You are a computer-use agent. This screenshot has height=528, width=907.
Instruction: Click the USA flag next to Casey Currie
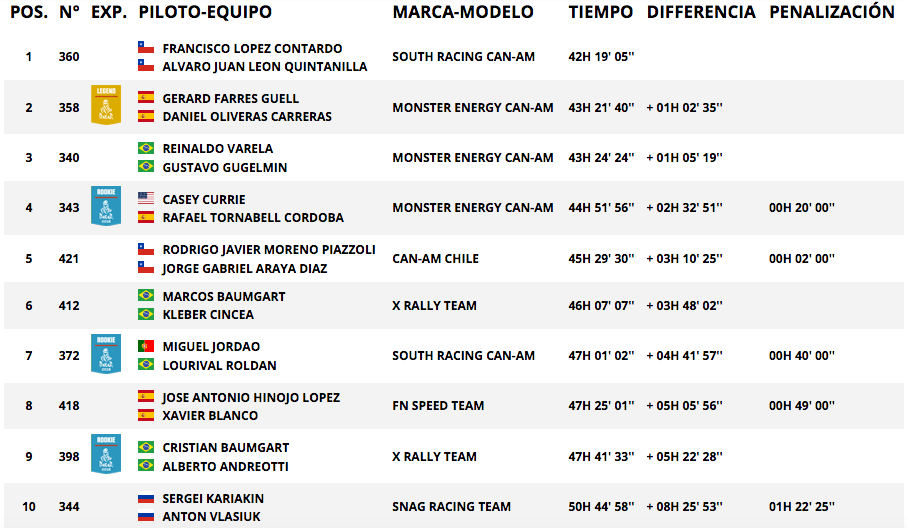click(146, 198)
